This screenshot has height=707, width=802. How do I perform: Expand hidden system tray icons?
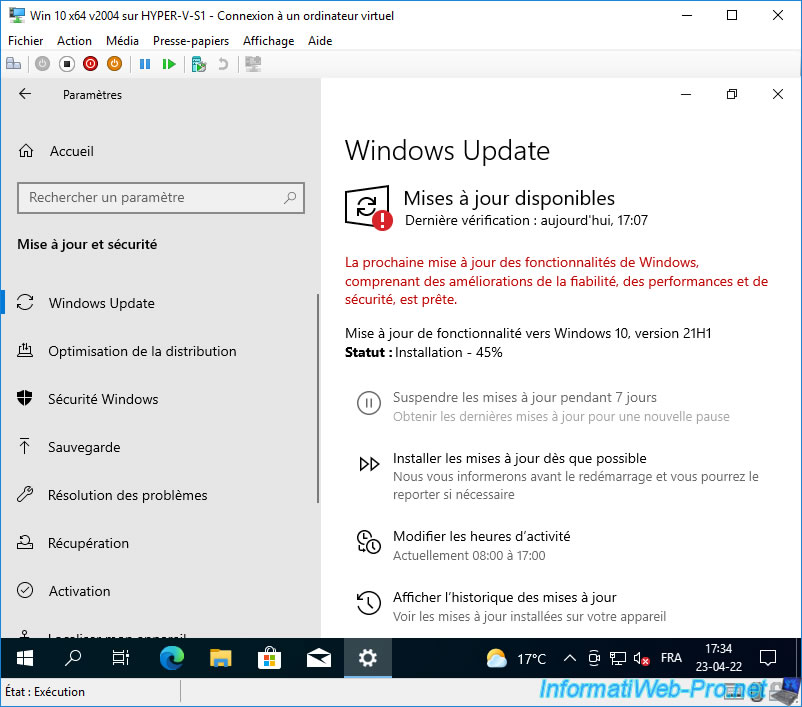click(x=569, y=658)
